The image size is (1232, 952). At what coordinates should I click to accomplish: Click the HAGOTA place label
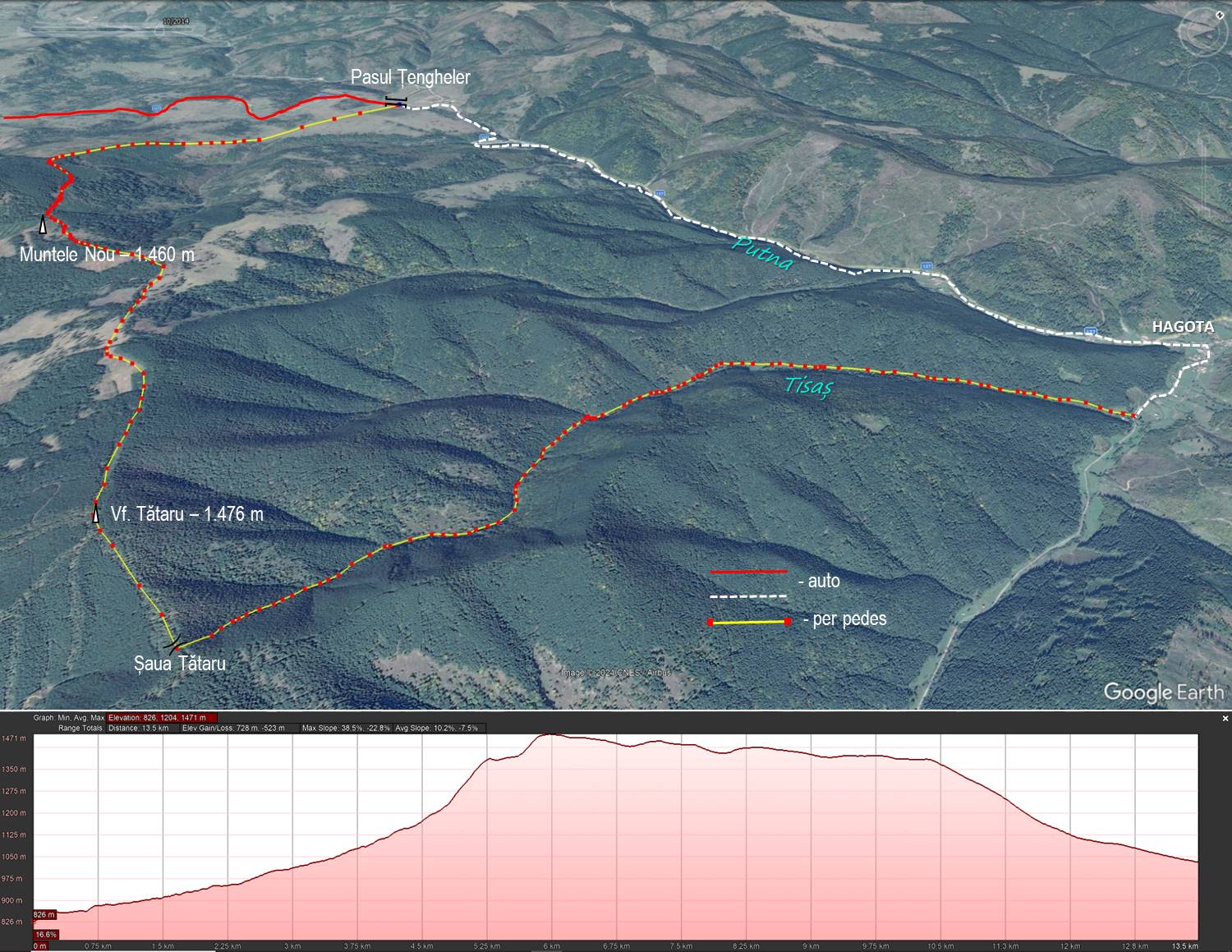coord(1182,327)
